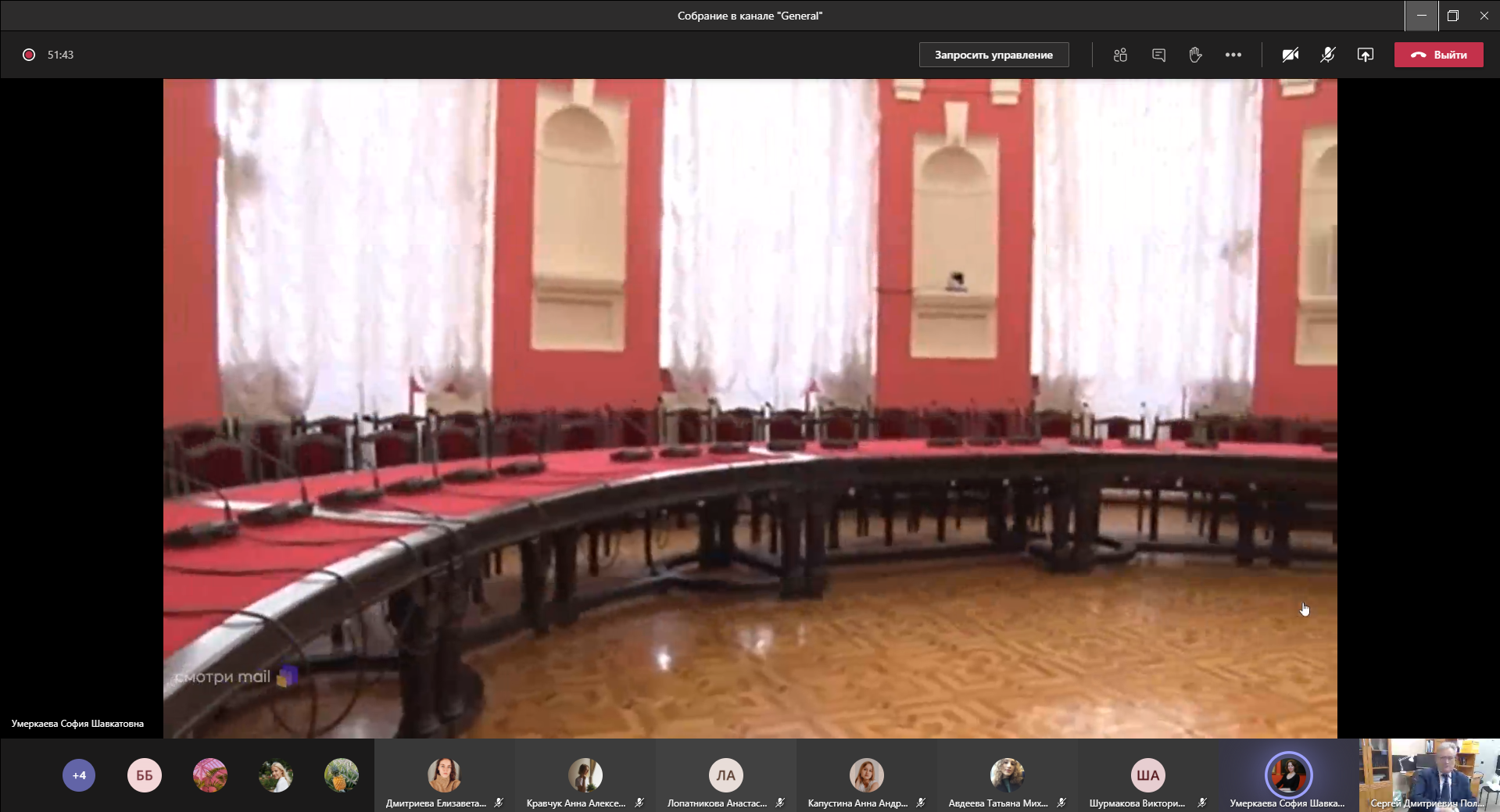Open the more actions ellipsis menu
The image size is (1500, 812).
point(1233,55)
